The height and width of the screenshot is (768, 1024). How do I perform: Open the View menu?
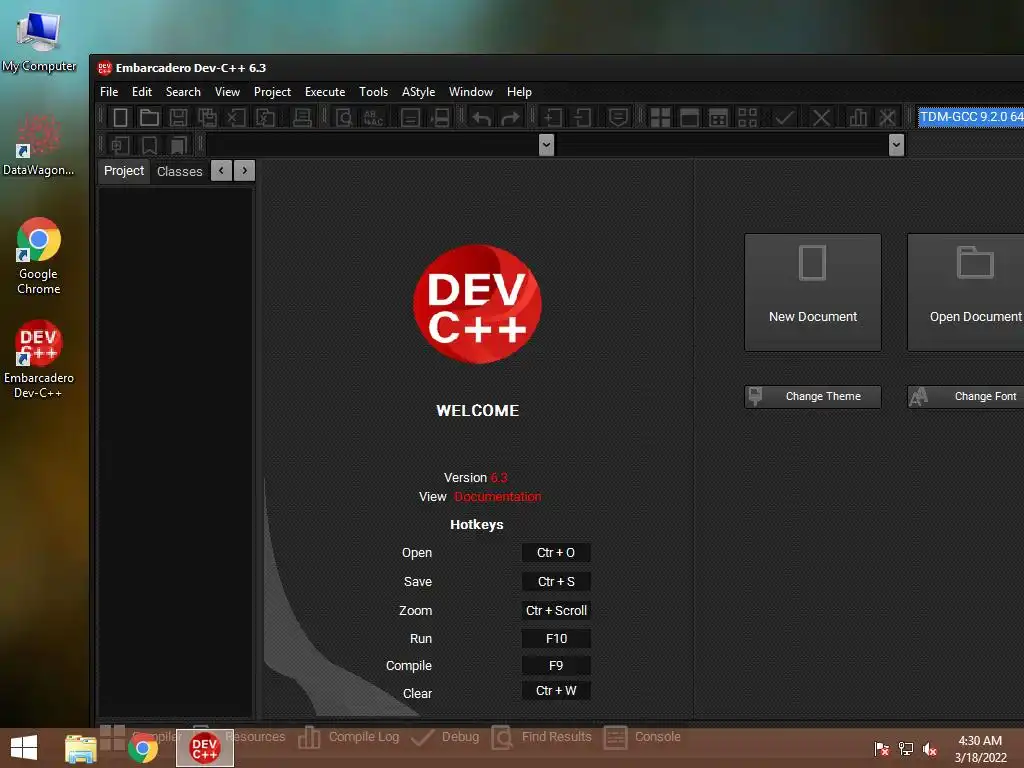[x=227, y=92]
